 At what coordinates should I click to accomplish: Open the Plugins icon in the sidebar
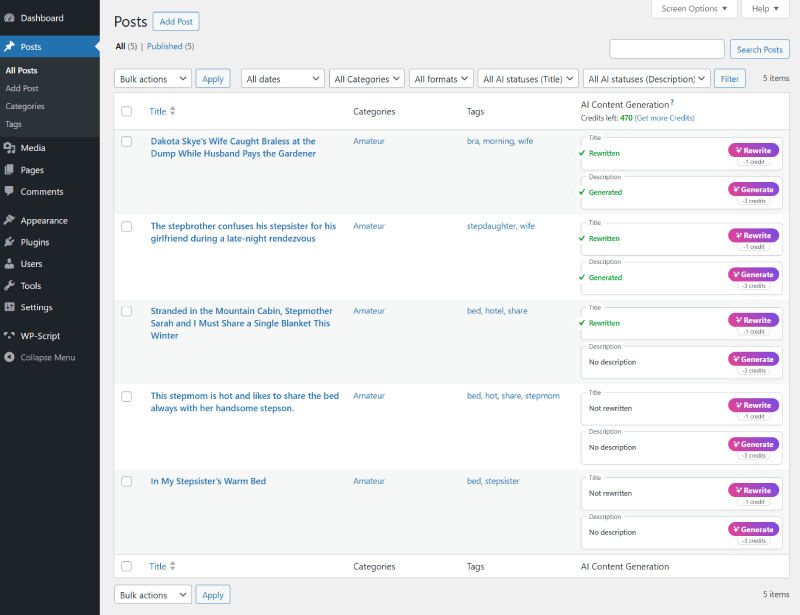point(10,242)
